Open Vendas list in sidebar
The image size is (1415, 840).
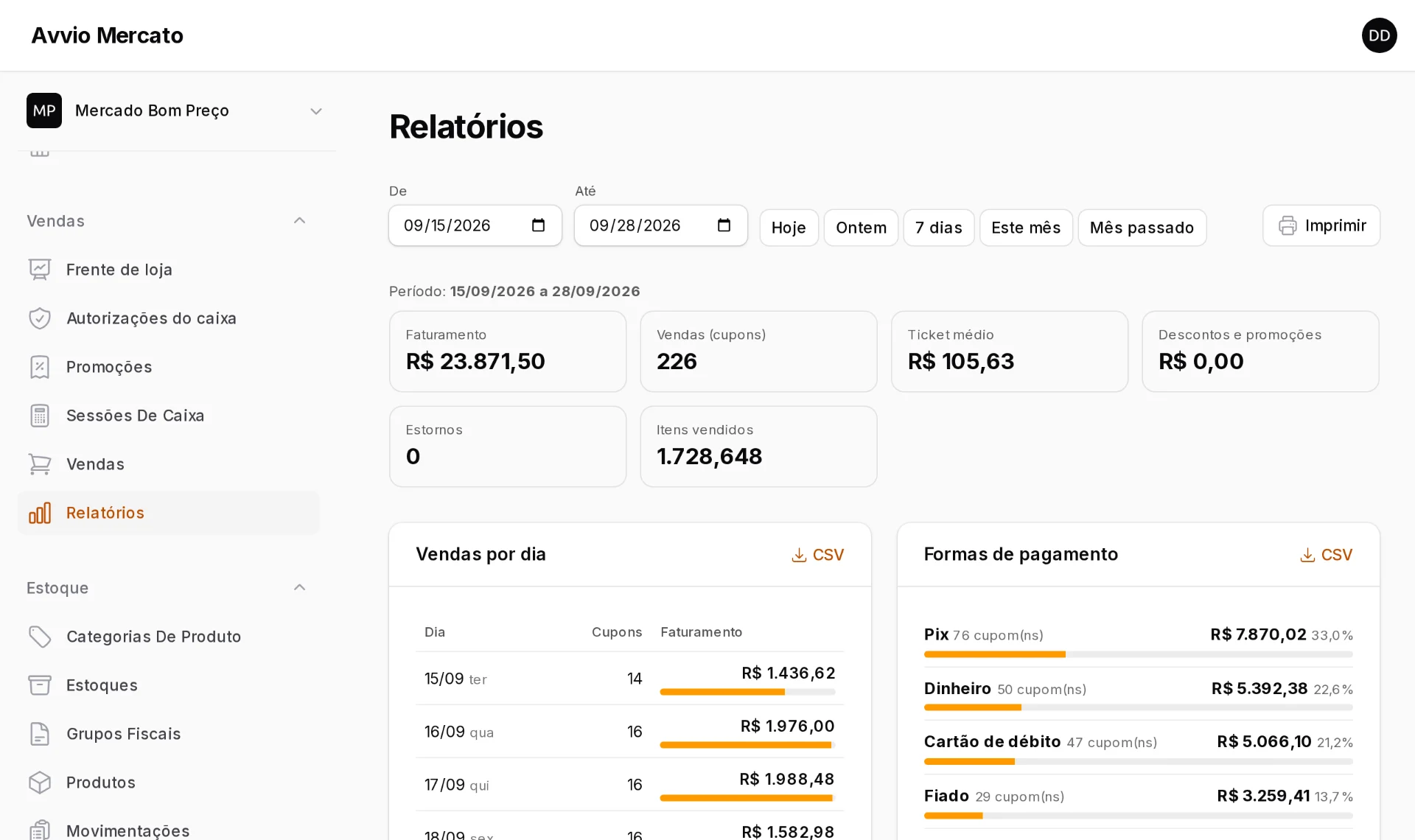(x=169, y=464)
